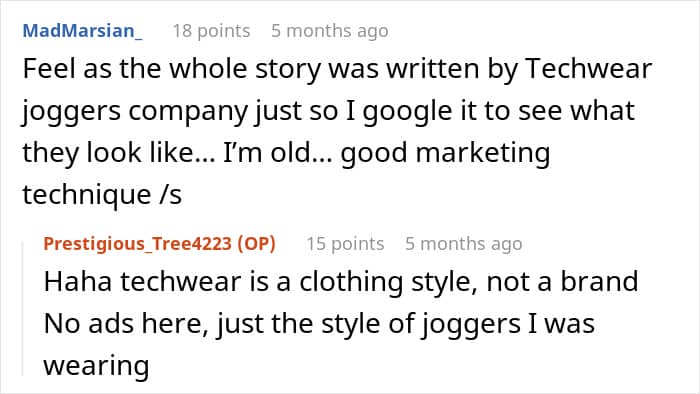Collapse reply thread using vertical thread line
The height and width of the screenshot is (394, 700).
[23, 308]
